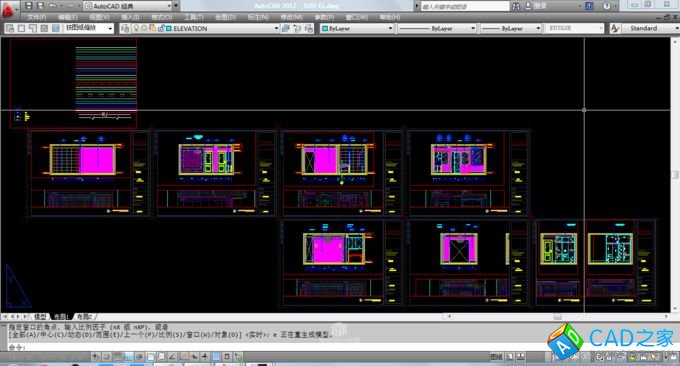This screenshot has height=366, width=680.
Task: Open the ByLayer color control swatch
Action: point(356,28)
